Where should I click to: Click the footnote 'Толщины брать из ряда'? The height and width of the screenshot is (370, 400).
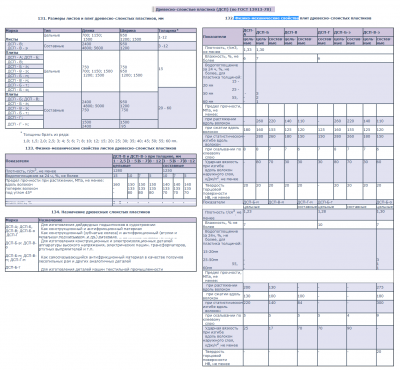[45, 135]
